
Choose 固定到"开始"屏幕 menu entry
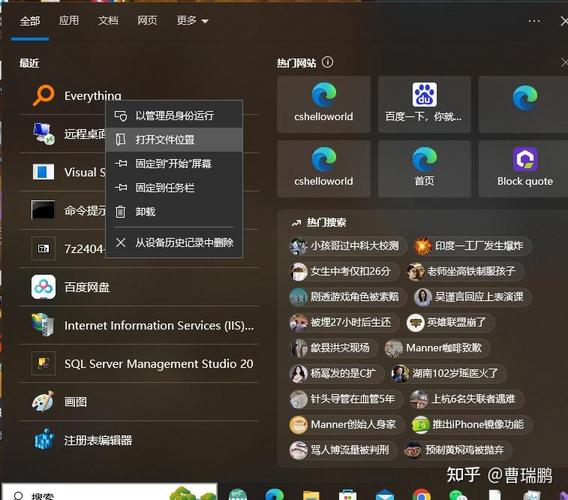[x=174, y=164]
